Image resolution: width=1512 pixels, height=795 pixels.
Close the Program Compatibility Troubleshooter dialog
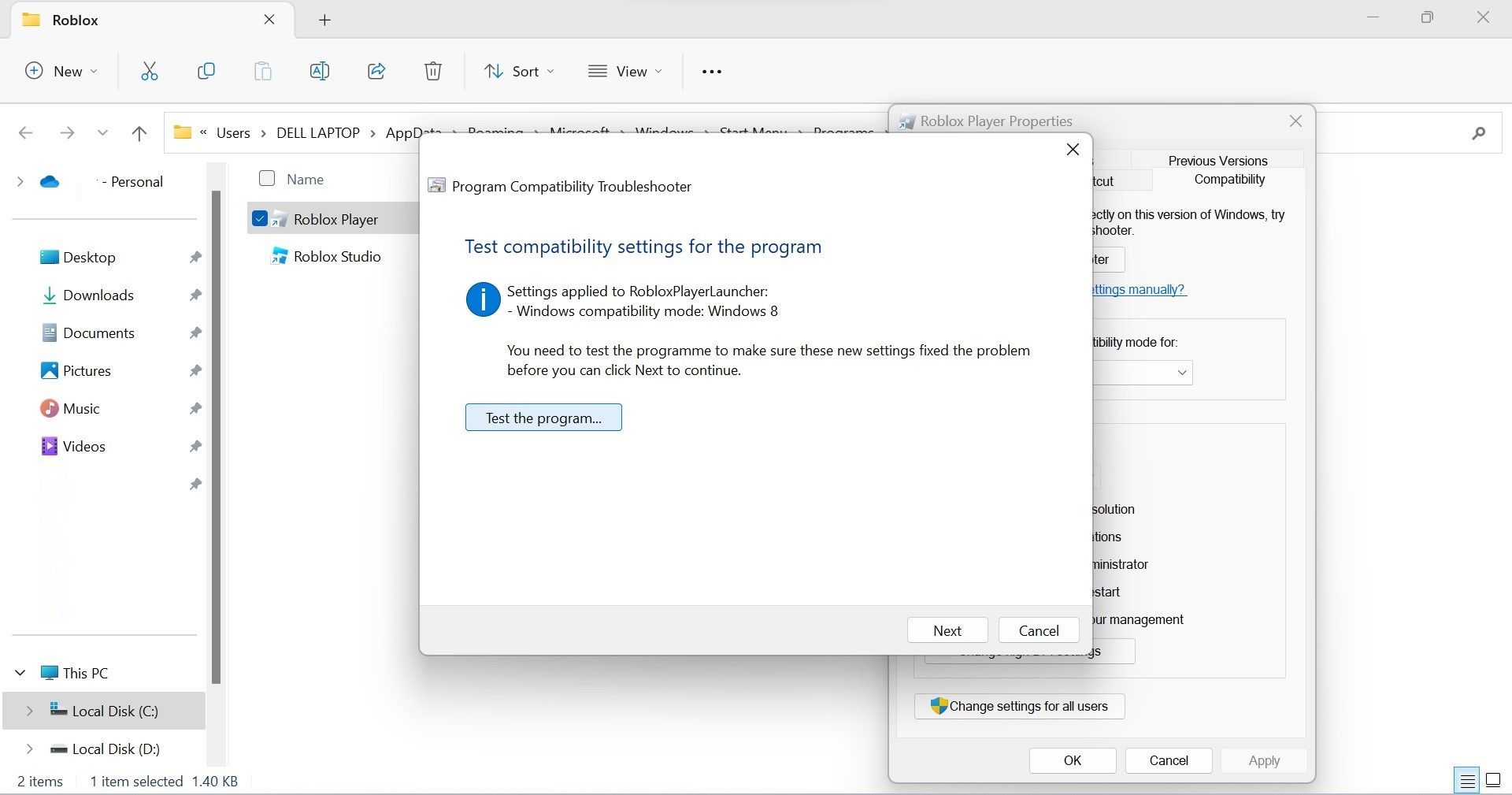pyautogui.click(x=1073, y=150)
